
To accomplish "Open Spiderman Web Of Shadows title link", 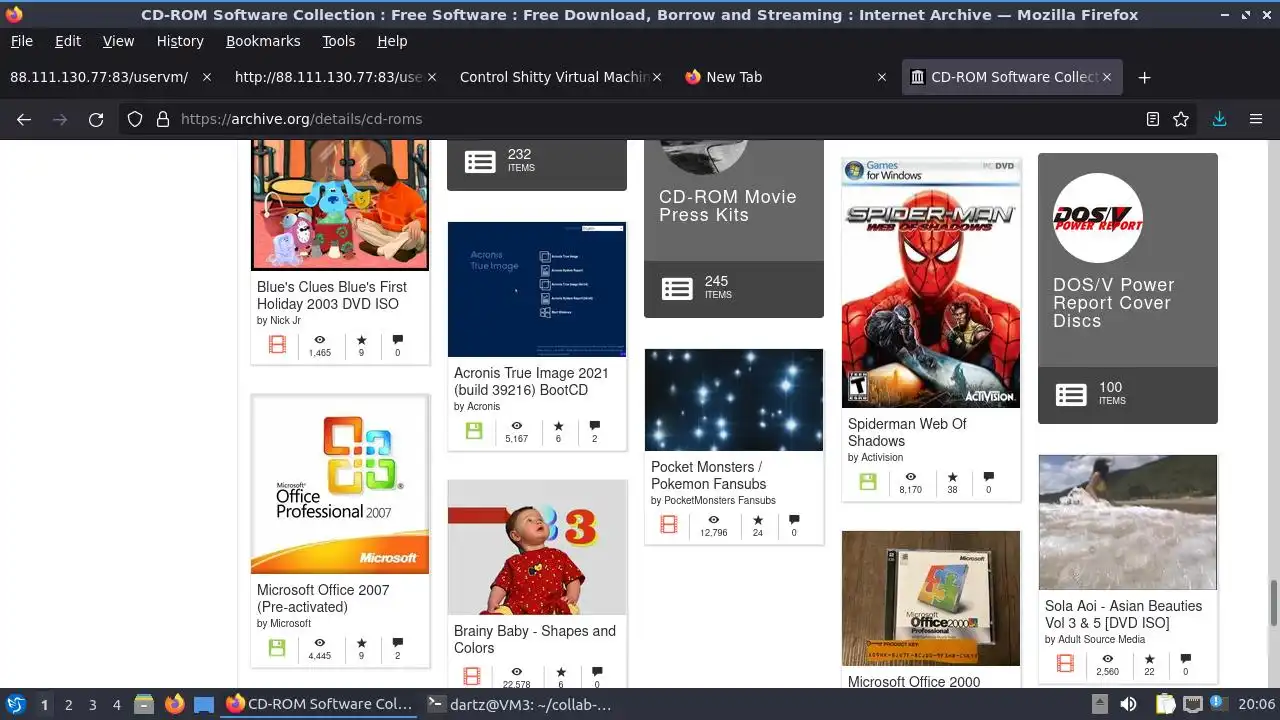I will click(907, 432).
